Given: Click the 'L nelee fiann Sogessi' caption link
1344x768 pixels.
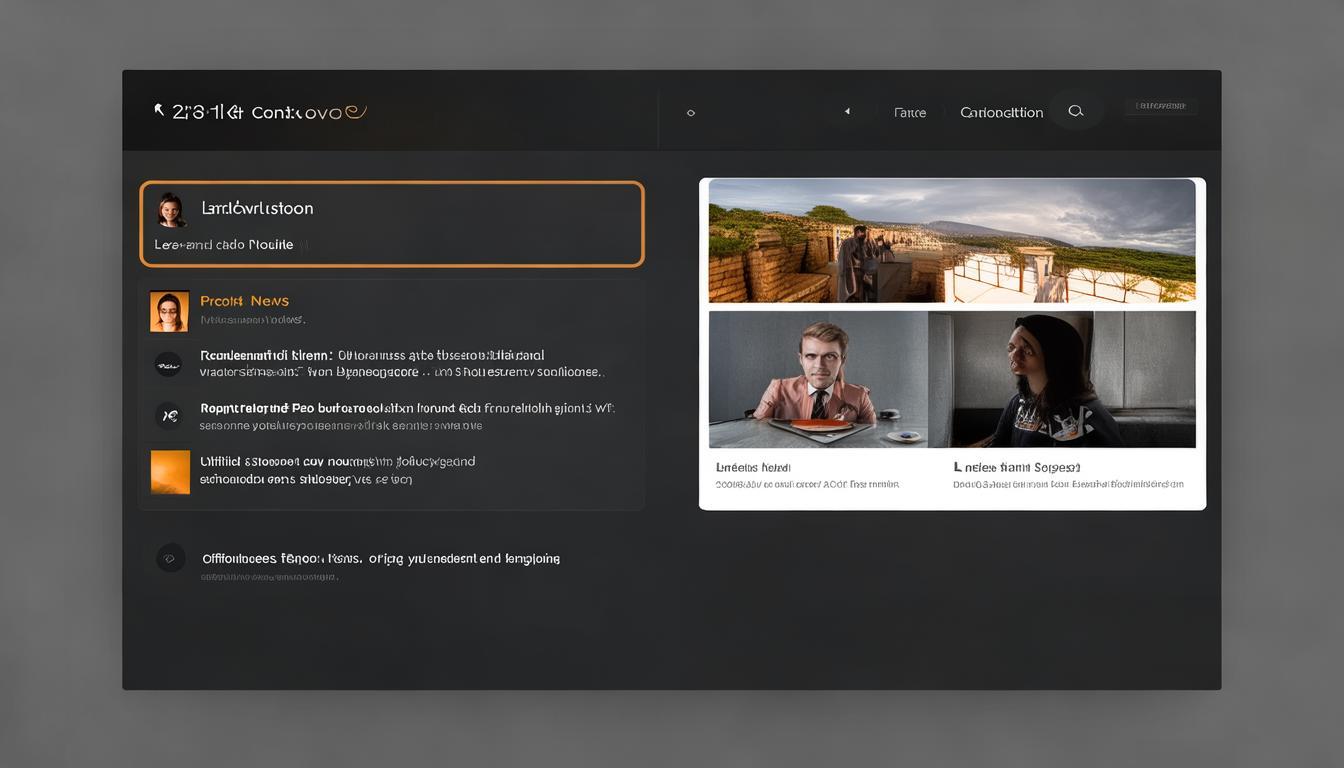Looking at the screenshot, I should [x=1016, y=467].
